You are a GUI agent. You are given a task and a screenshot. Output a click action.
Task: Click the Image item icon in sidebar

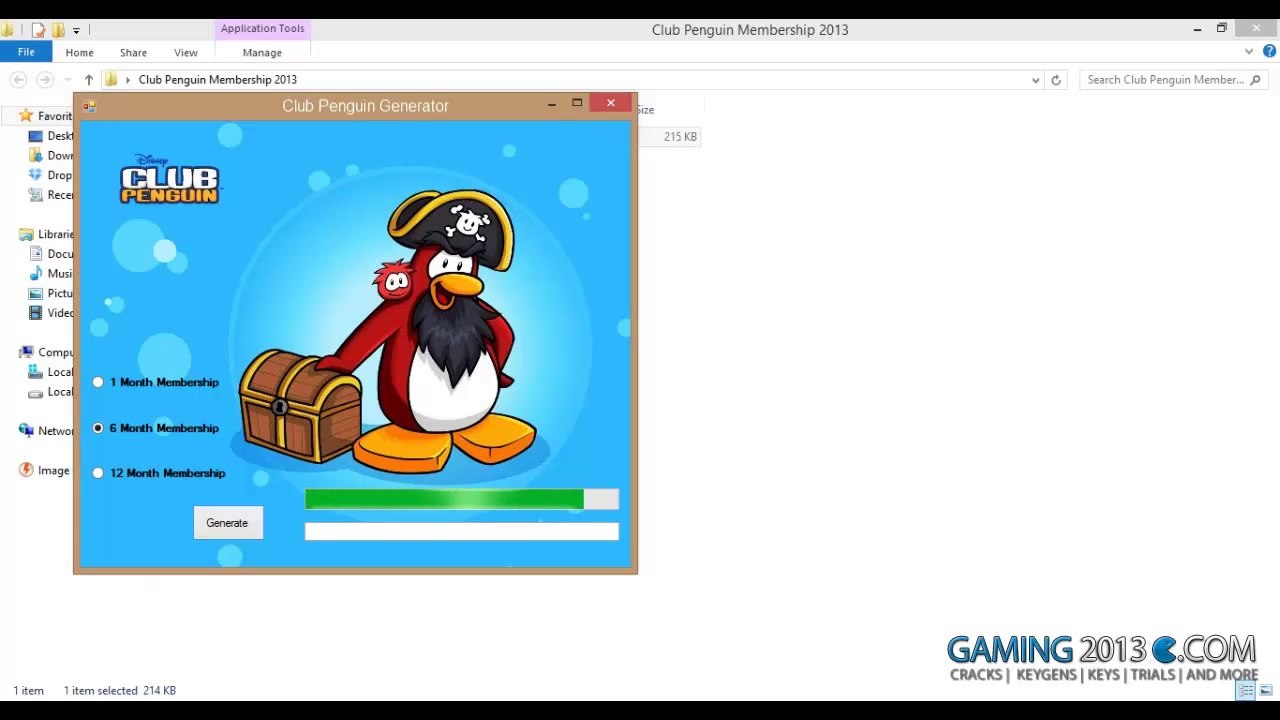coord(26,470)
